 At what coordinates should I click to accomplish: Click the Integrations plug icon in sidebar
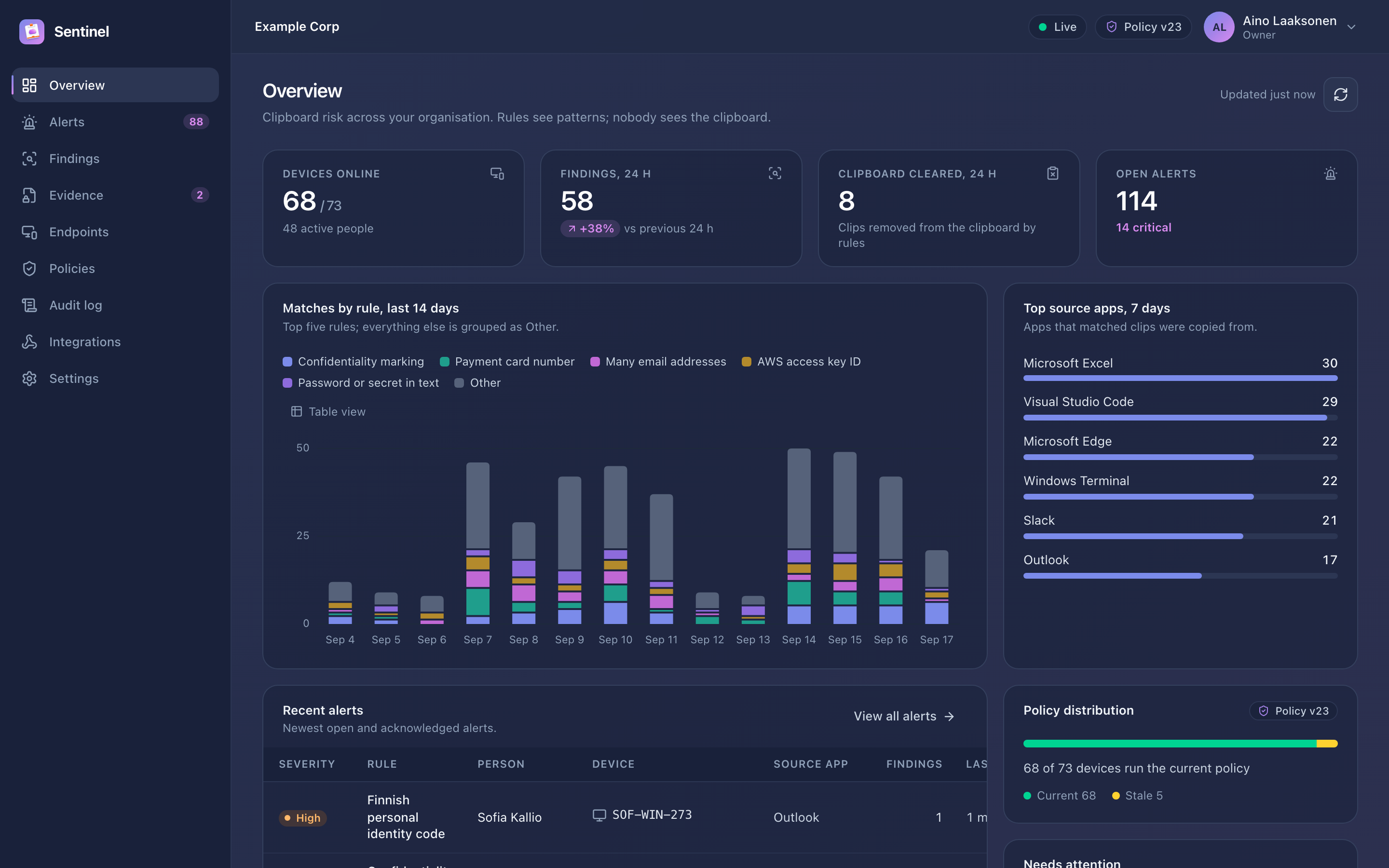(x=29, y=342)
